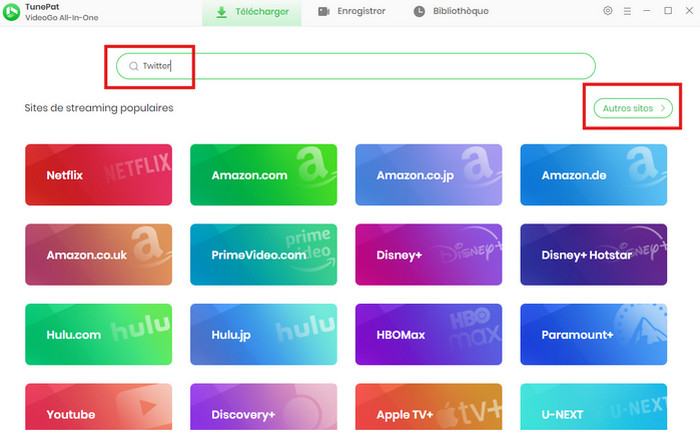This screenshot has width=700, height=442.
Task: Select the Apple TV+ tile
Action: pos(429,407)
